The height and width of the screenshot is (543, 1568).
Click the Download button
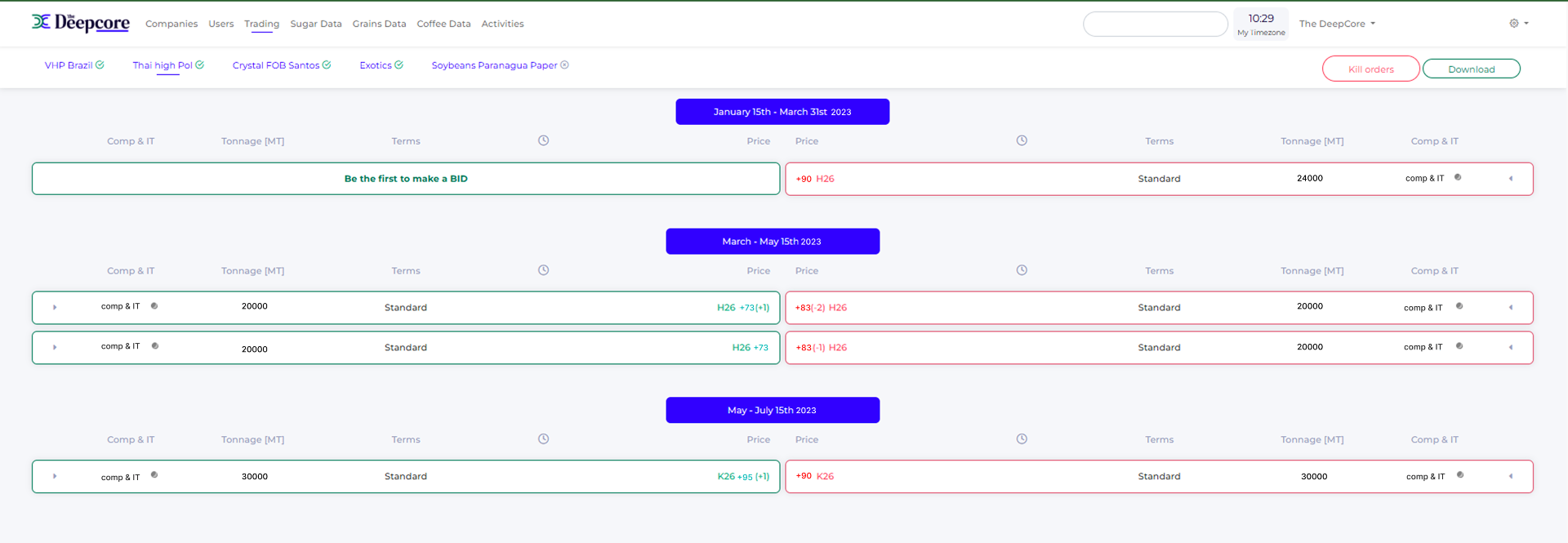pos(1471,69)
